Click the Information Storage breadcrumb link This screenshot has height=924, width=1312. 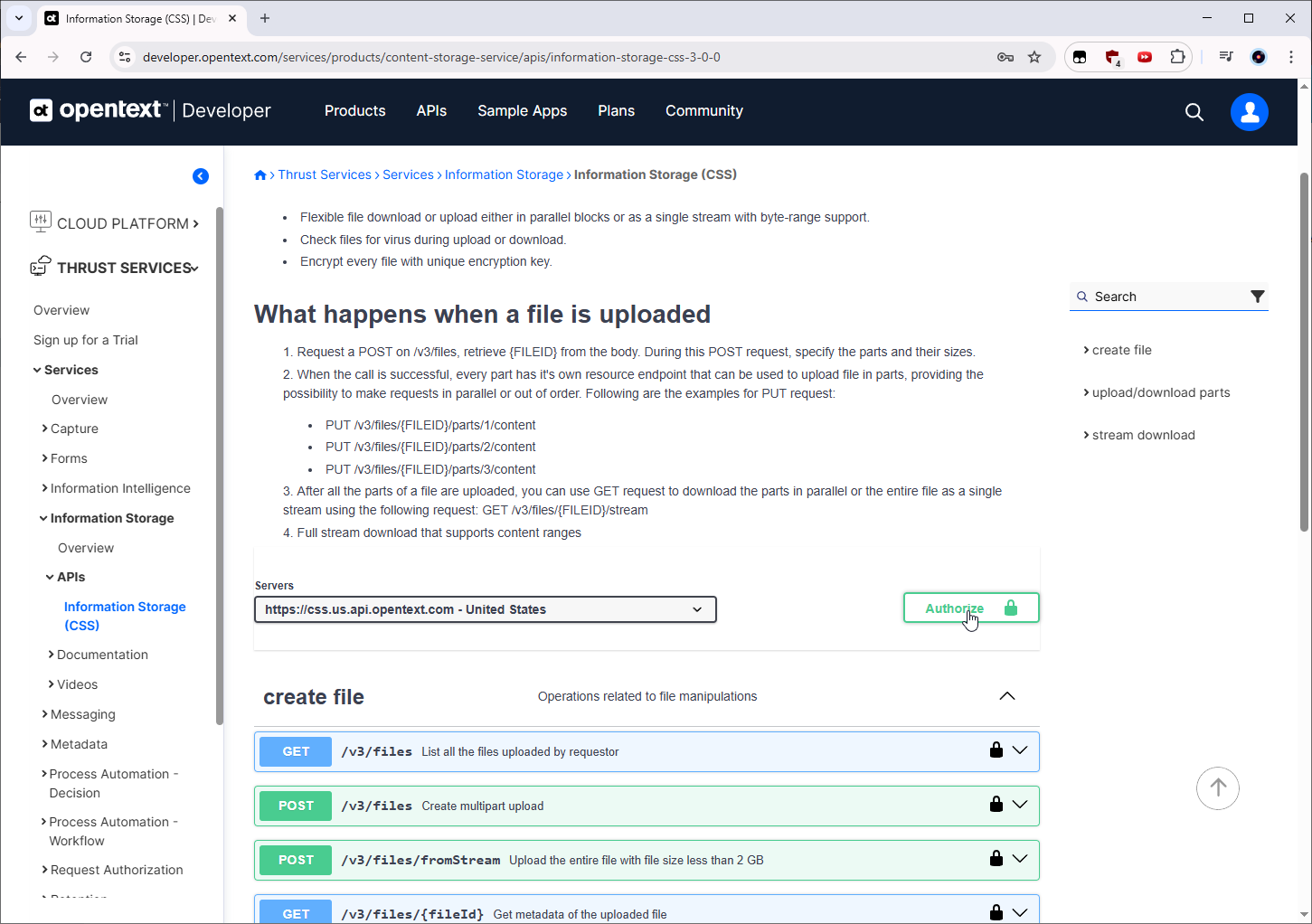tap(504, 174)
